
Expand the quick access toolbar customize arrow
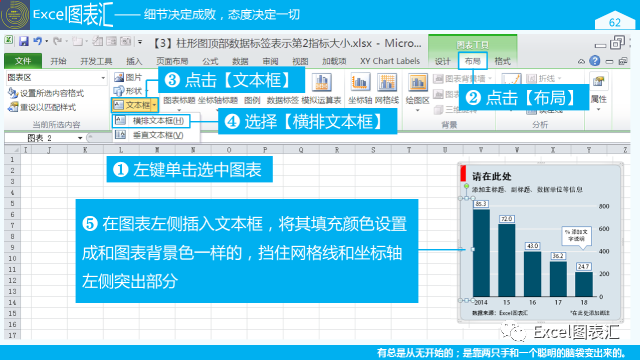coord(140,42)
